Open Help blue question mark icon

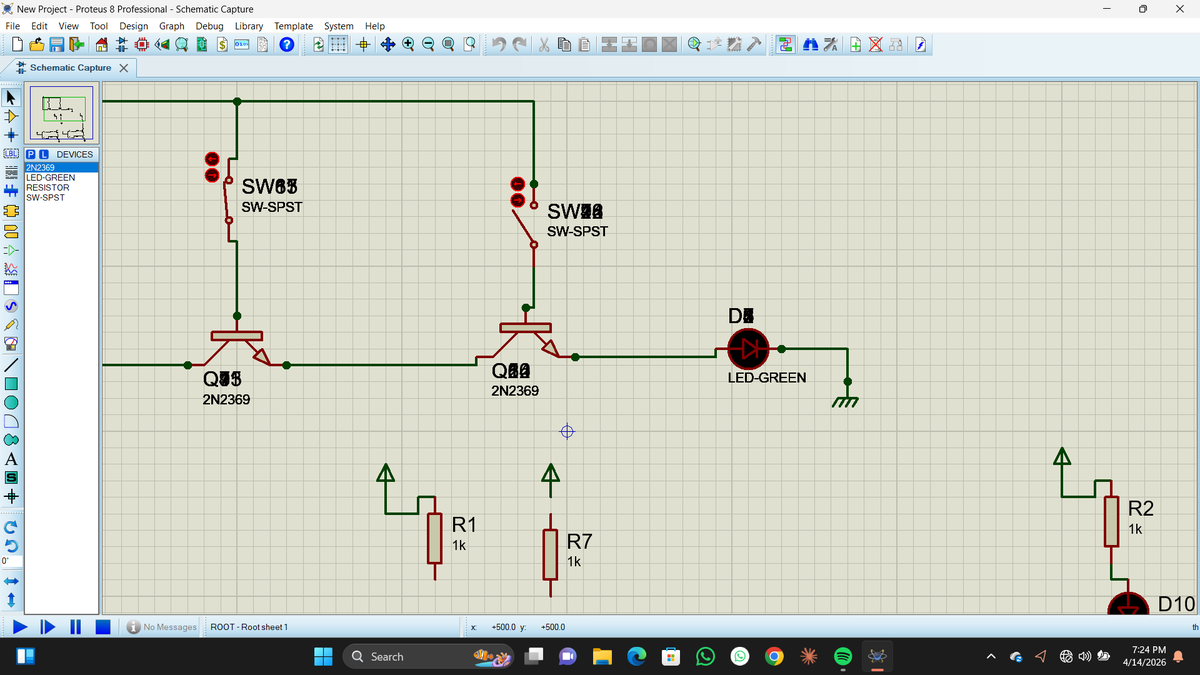click(x=286, y=45)
